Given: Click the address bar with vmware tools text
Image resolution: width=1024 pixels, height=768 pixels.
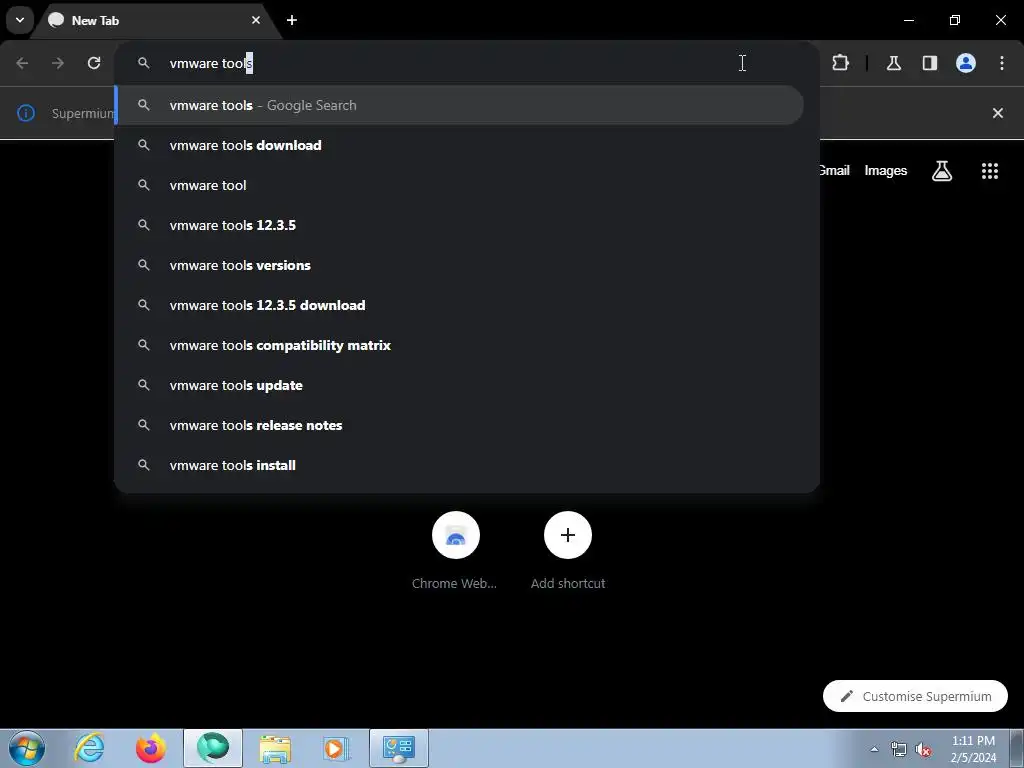Looking at the screenshot, I should coord(466,63).
